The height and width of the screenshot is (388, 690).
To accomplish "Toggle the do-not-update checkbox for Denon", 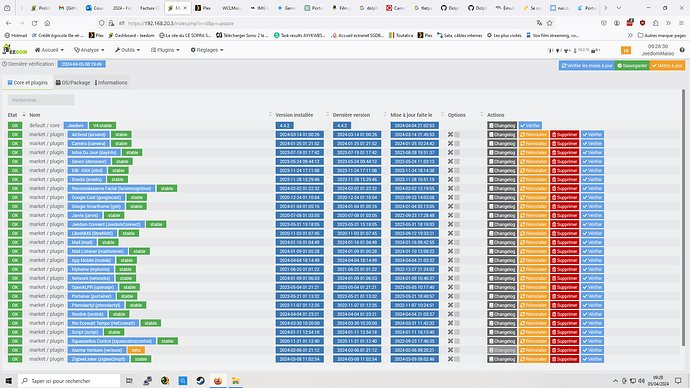I will 457,161.
